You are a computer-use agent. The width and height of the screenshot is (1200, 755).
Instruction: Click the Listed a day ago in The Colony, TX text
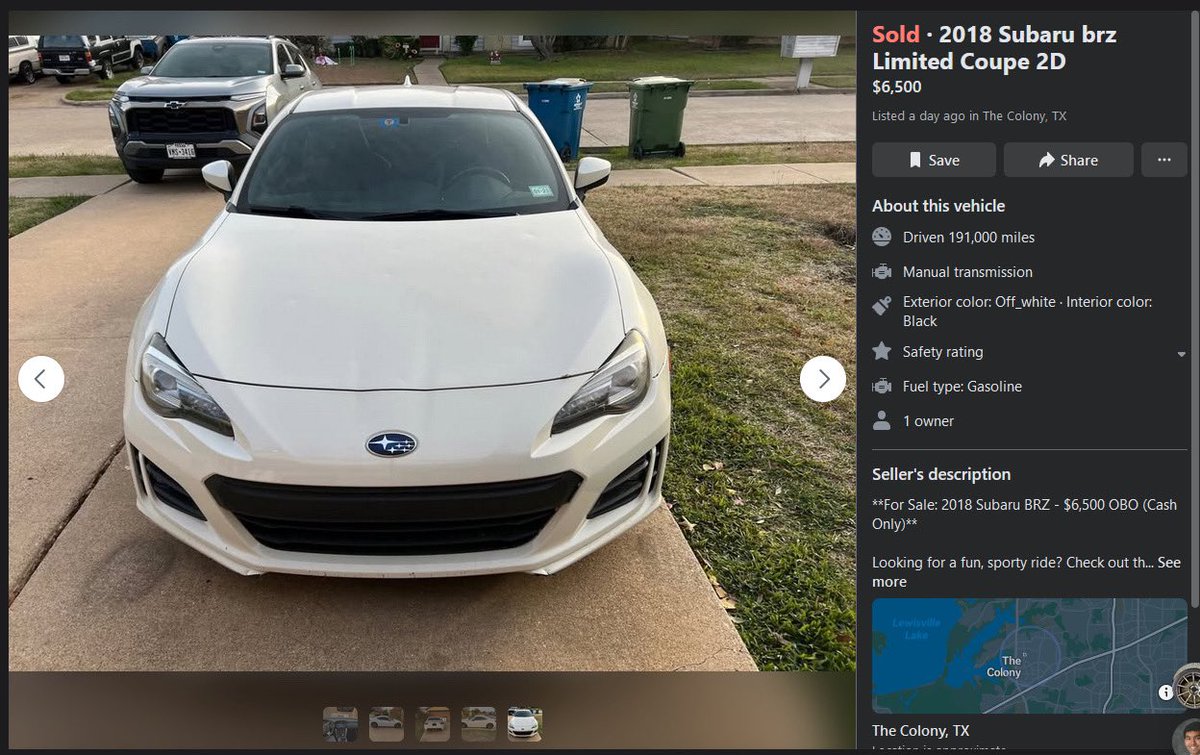click(x=969, y=116)
